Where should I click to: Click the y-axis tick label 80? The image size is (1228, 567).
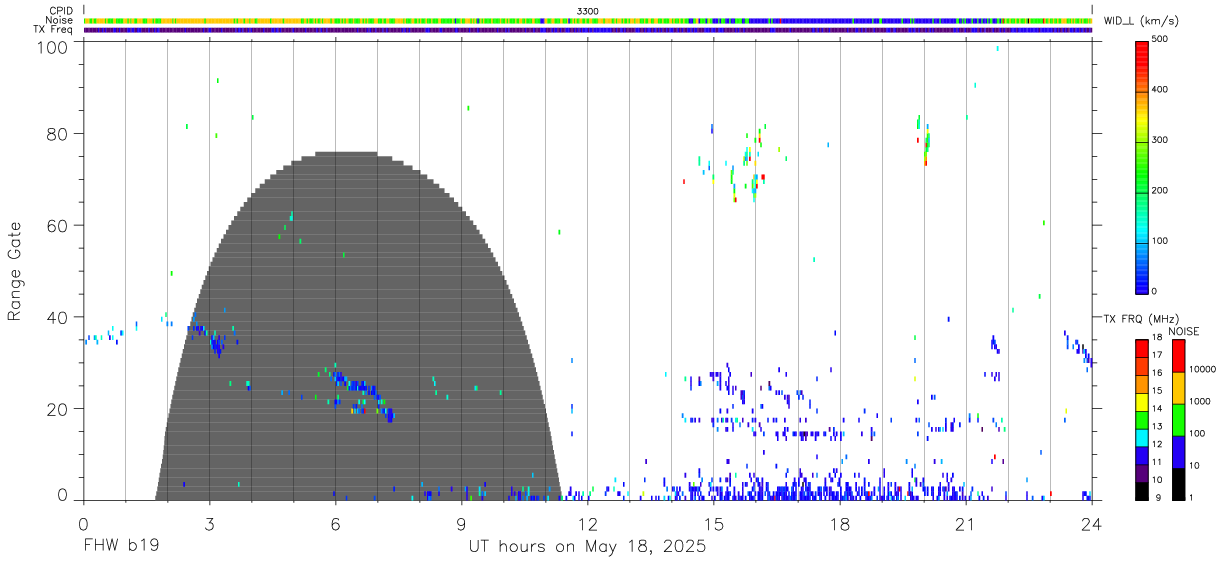coord(58,134)
